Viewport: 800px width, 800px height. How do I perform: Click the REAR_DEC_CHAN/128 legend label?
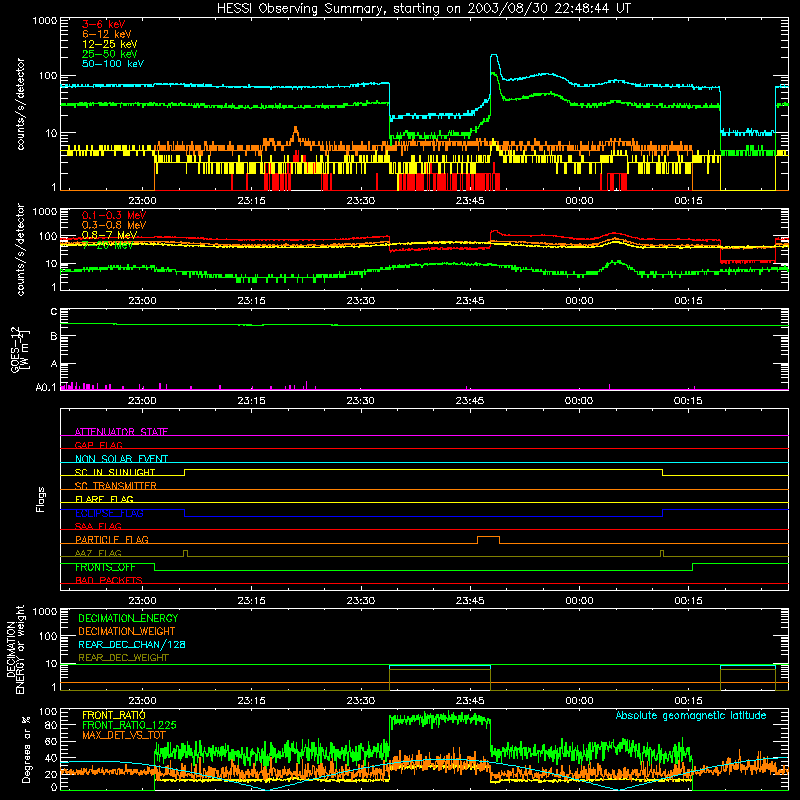132,644
